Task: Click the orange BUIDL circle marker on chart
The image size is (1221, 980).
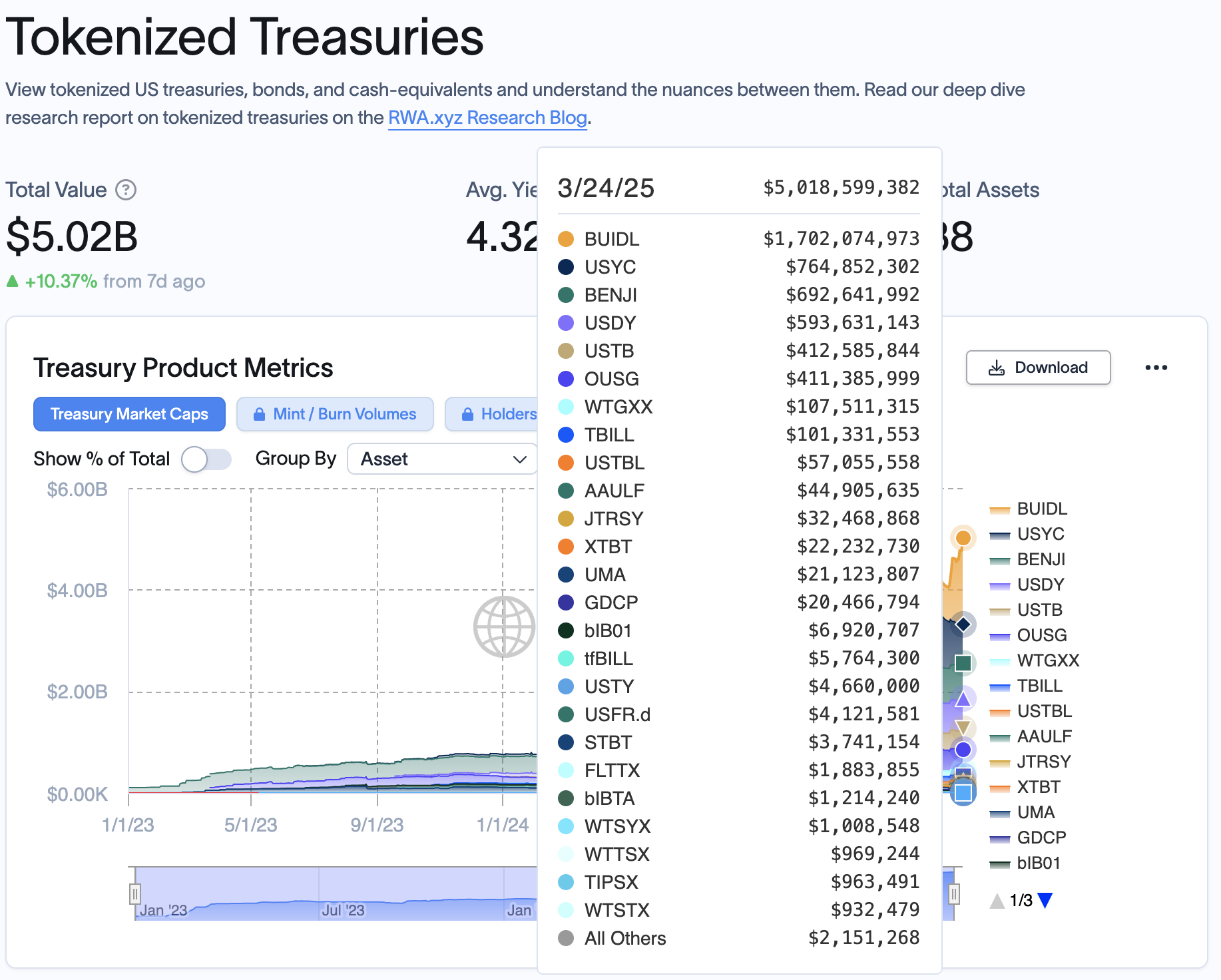Action: point(963,537)
